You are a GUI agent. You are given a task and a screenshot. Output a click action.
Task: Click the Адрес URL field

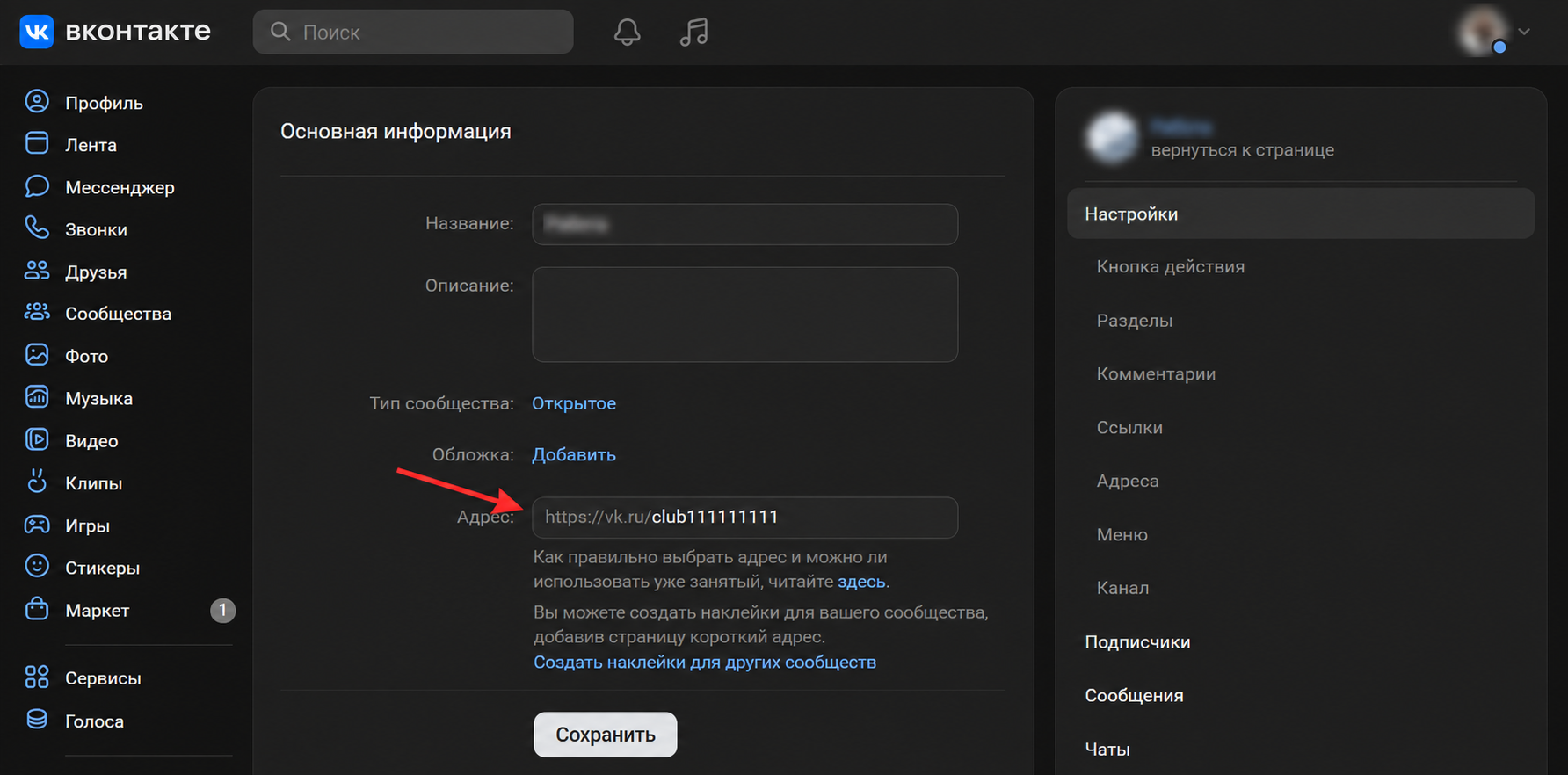coord(745,518)
